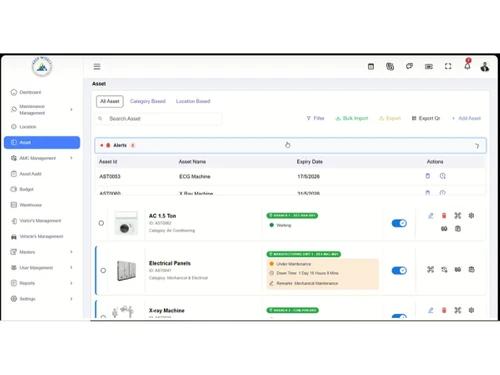Click the document icon in ECG Machine row
The height and width of the screenshot is (375, 500).
tap(428, 176)
